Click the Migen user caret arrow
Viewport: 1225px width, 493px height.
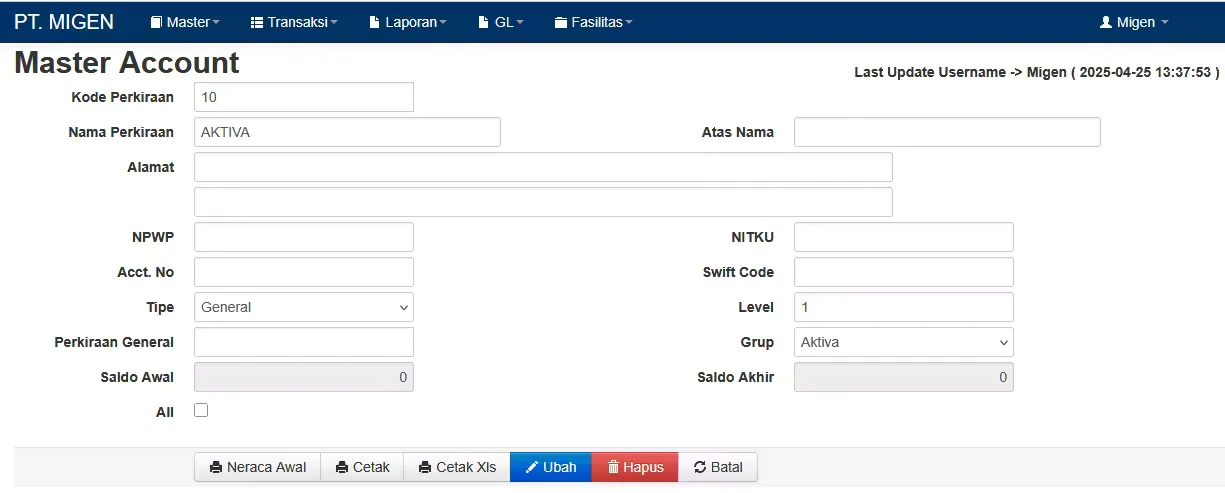click(1164, 23)
